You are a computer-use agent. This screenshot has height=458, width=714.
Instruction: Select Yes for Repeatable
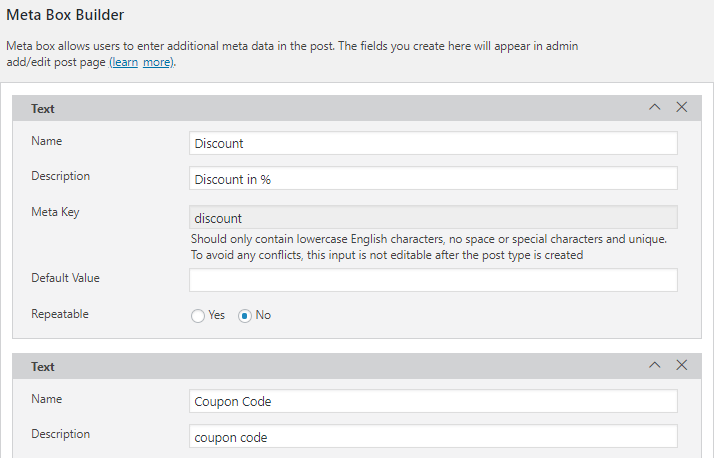tap(198, 316)
